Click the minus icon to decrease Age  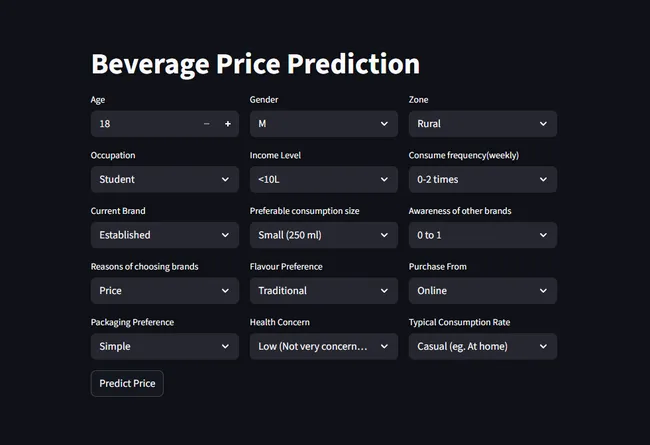tap(207, 124)
